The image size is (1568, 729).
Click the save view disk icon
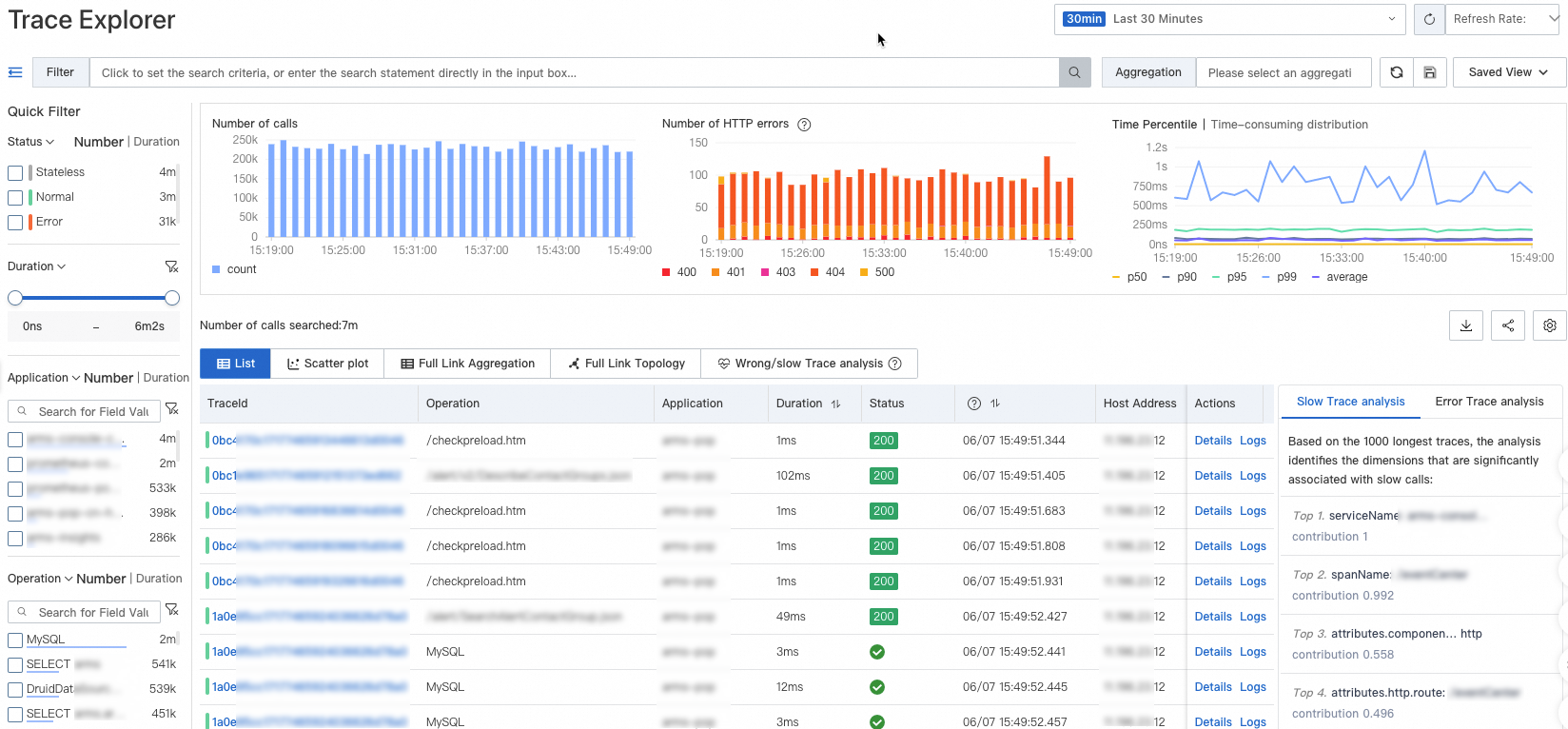pyautogui.click(x=1429, y=72)
